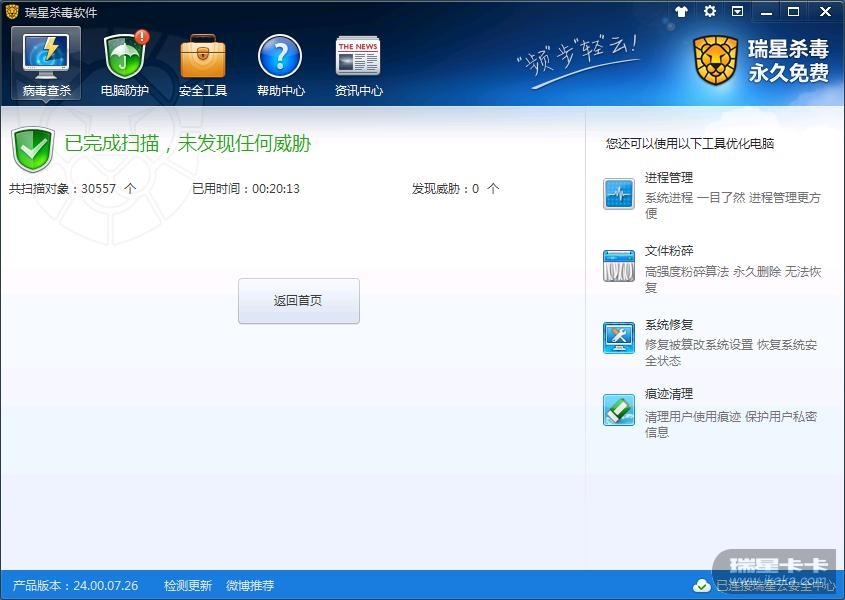Close the Rising antivirus window
The image size is (845, 600).
point(825,11)
